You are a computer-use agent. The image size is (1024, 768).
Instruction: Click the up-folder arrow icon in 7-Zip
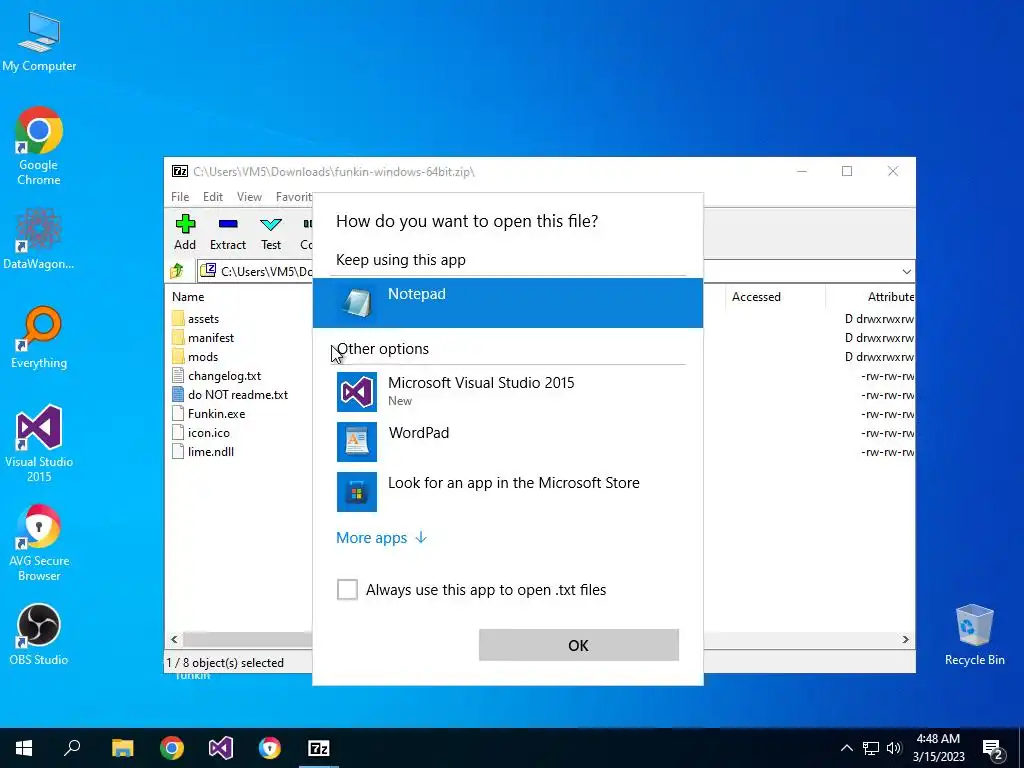[x=177, y=271]
